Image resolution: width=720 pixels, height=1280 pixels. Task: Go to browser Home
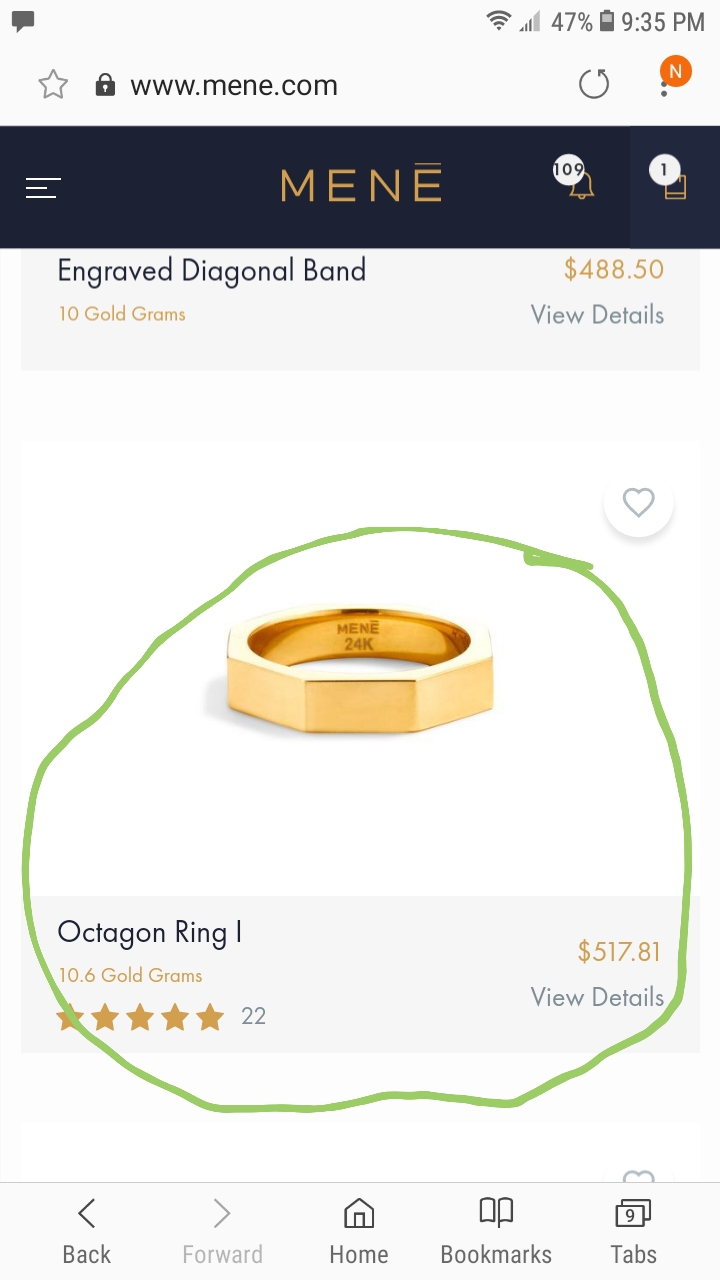coord(359,1231)
